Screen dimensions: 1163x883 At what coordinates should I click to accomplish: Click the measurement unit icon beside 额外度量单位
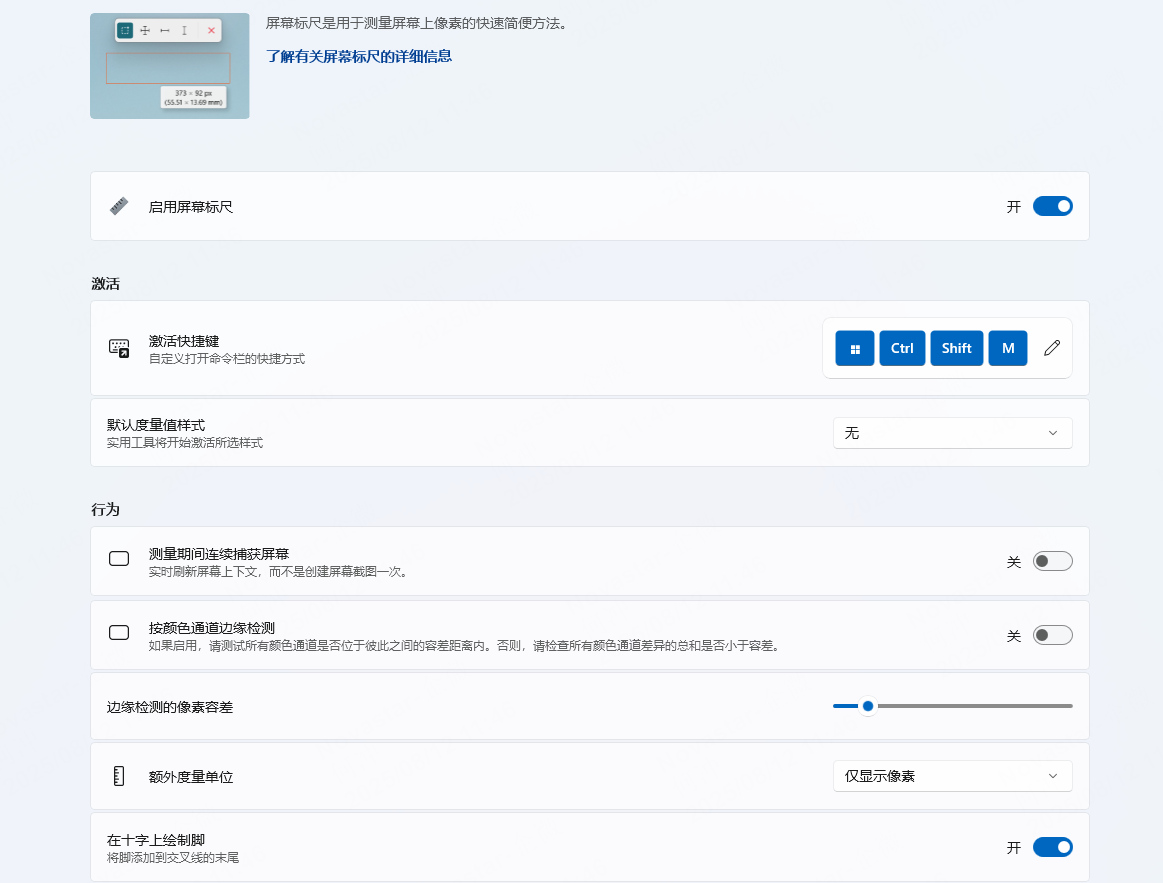coord(119,775)
